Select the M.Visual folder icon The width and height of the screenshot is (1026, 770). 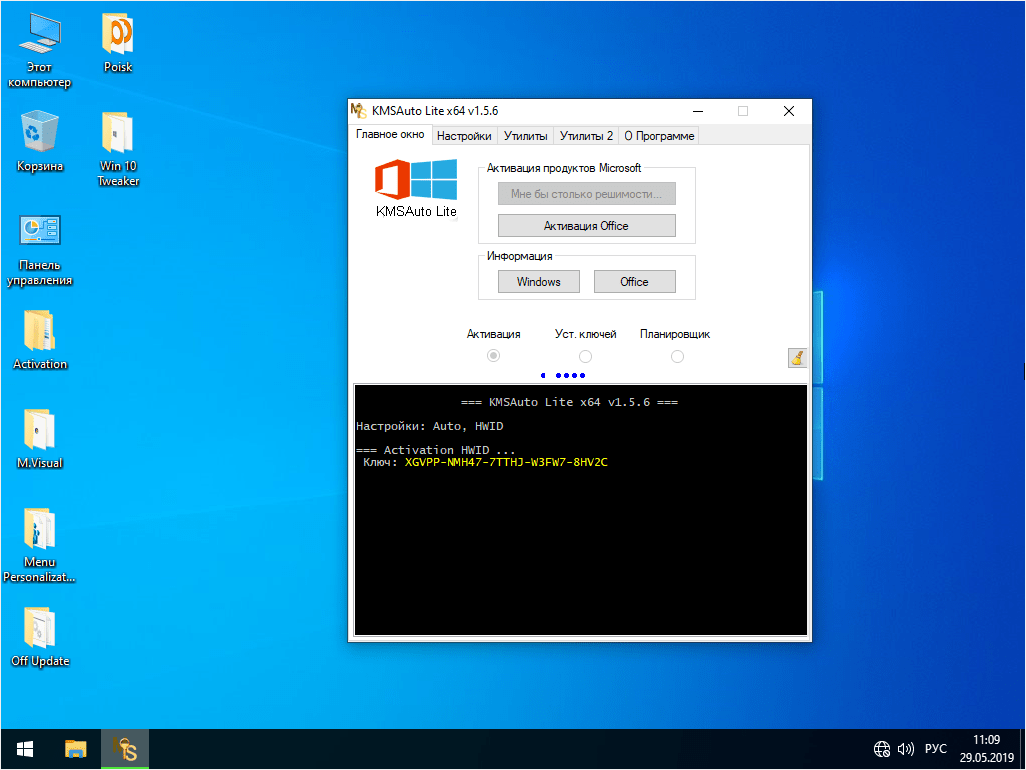[40, 439]
